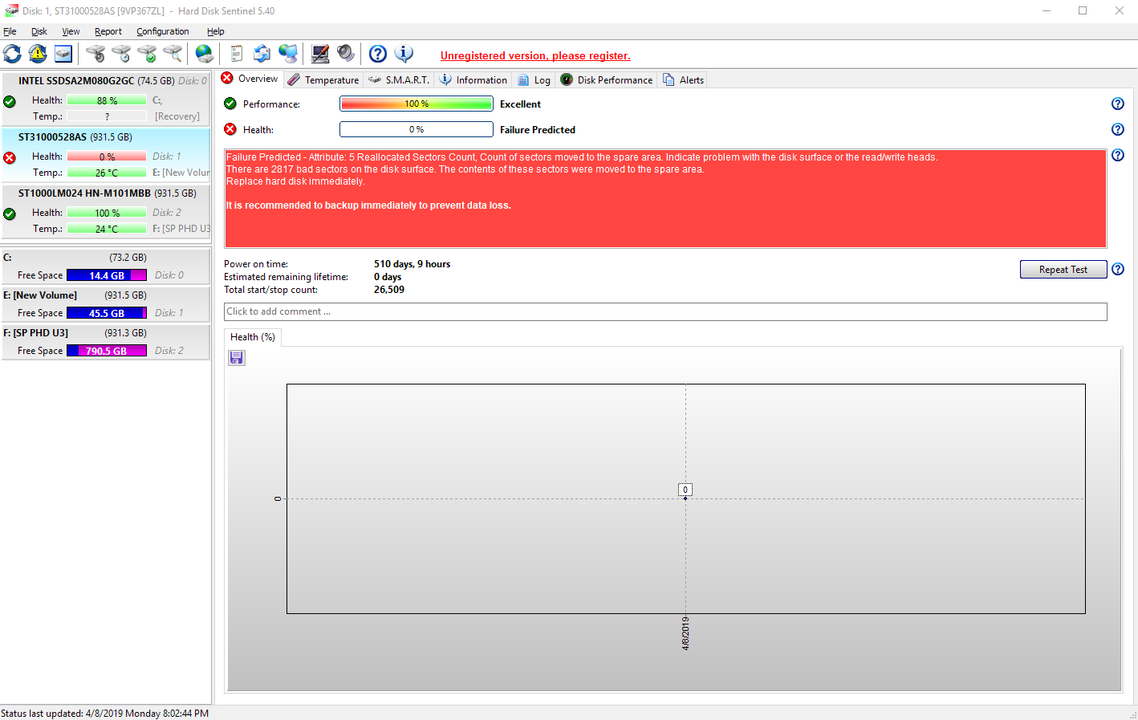The width and height of the screenshot is (1138, 720).
Task: Open the report document toolbar icon
Action: coord(237,54)
